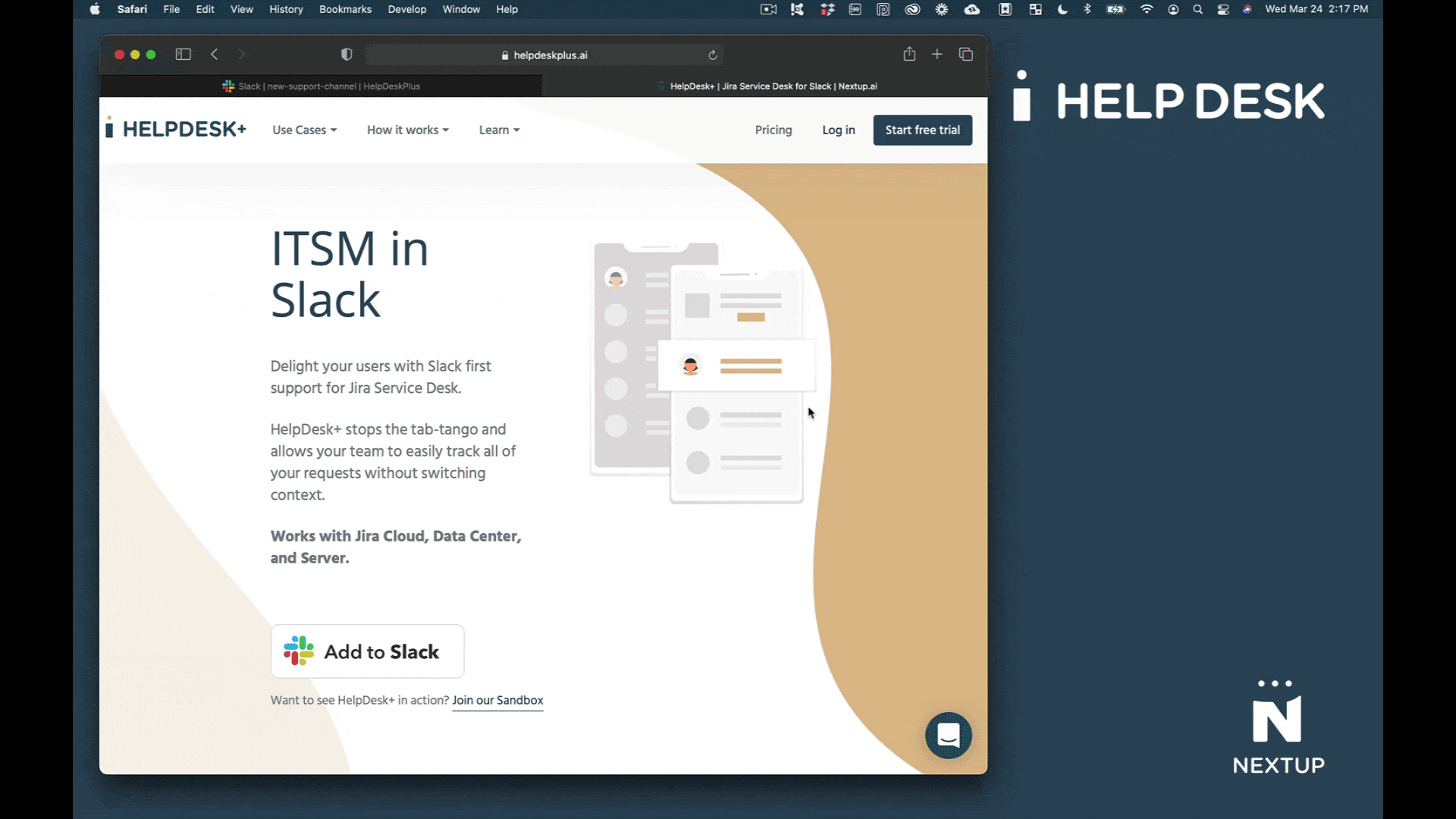The height and width of the screenshot is (819, 1456).
Task: Open the chat widget bubble
Action: (x=949, y=735)
